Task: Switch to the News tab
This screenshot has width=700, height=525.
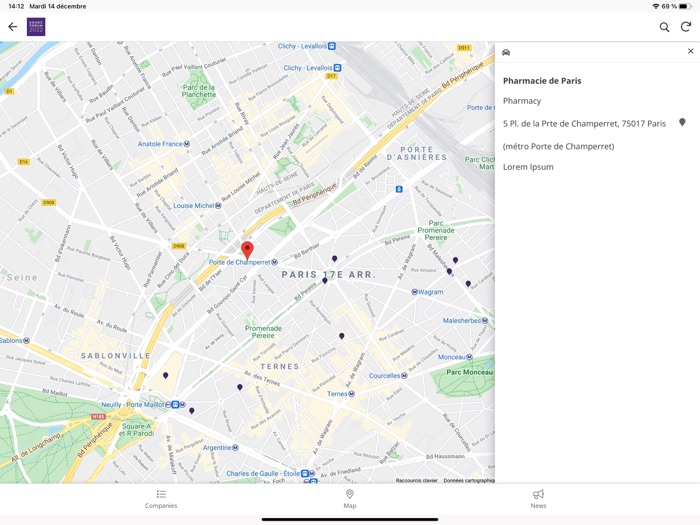Action: click(538, 499)
